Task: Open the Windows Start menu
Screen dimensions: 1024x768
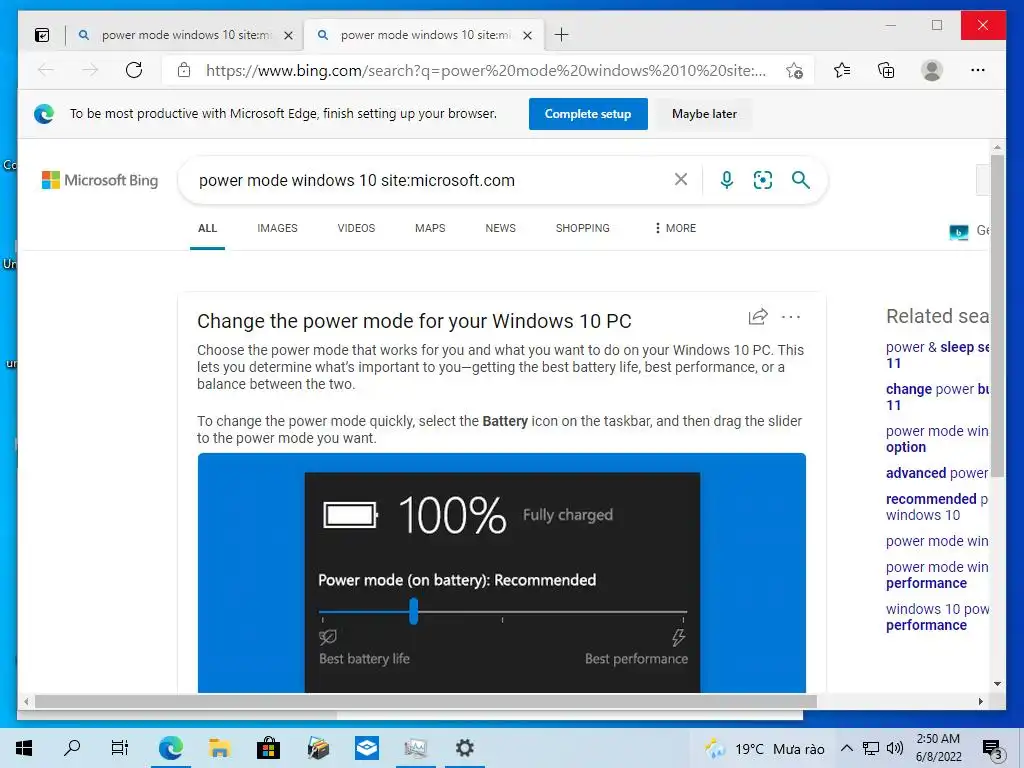Action: pyautogui.click(x=24, y=748)
